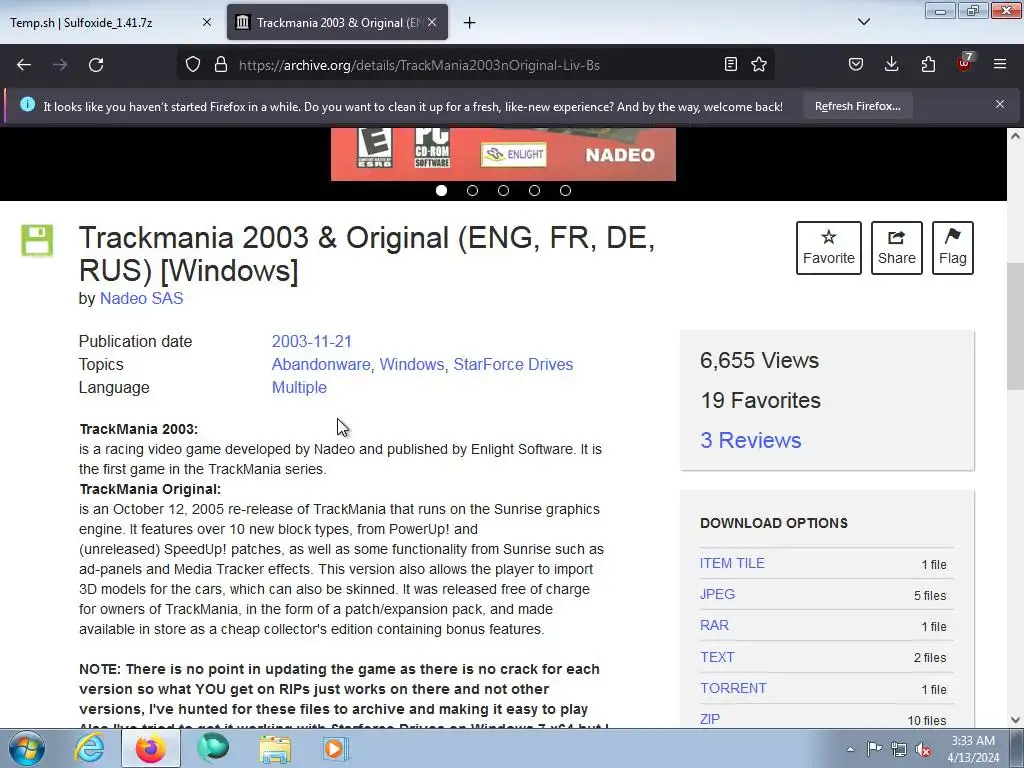The width and height of the screenshot is (1024, 768).
Task: Click the page scrollbar up arrow
Action: 1015,136
